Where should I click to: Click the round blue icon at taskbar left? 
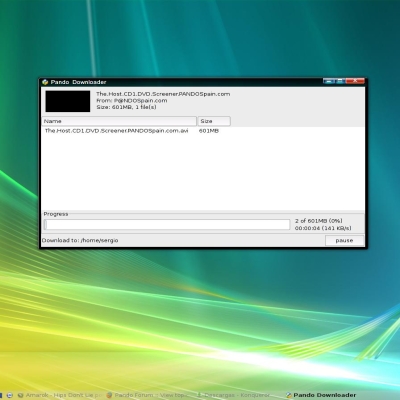(9, 395)
